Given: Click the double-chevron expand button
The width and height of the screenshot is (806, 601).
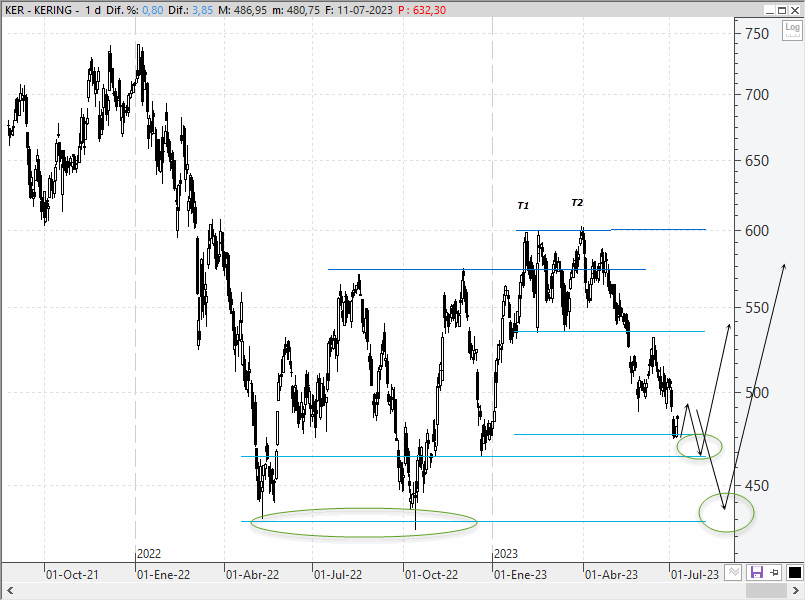Looking at the screenshot, I should [734, 572].
